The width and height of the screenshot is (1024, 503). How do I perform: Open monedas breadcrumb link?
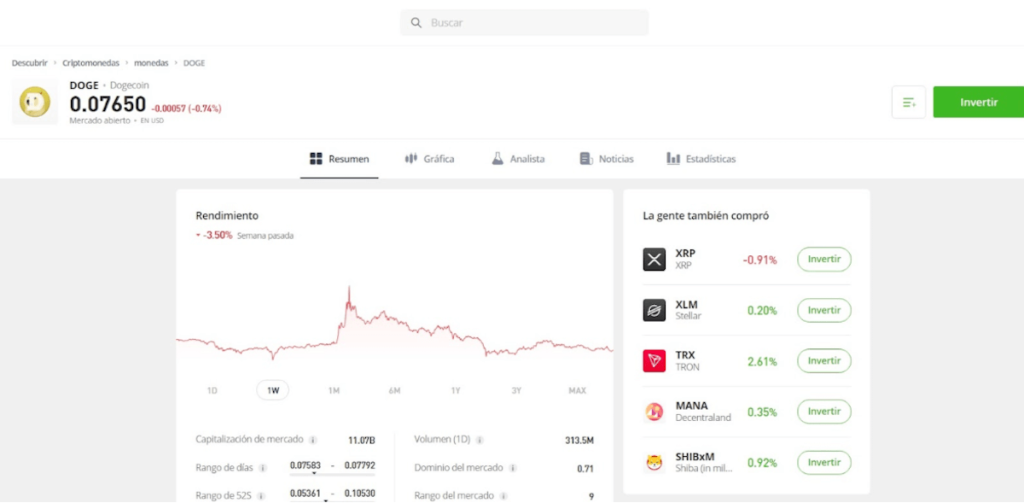(x=152, y=63)
